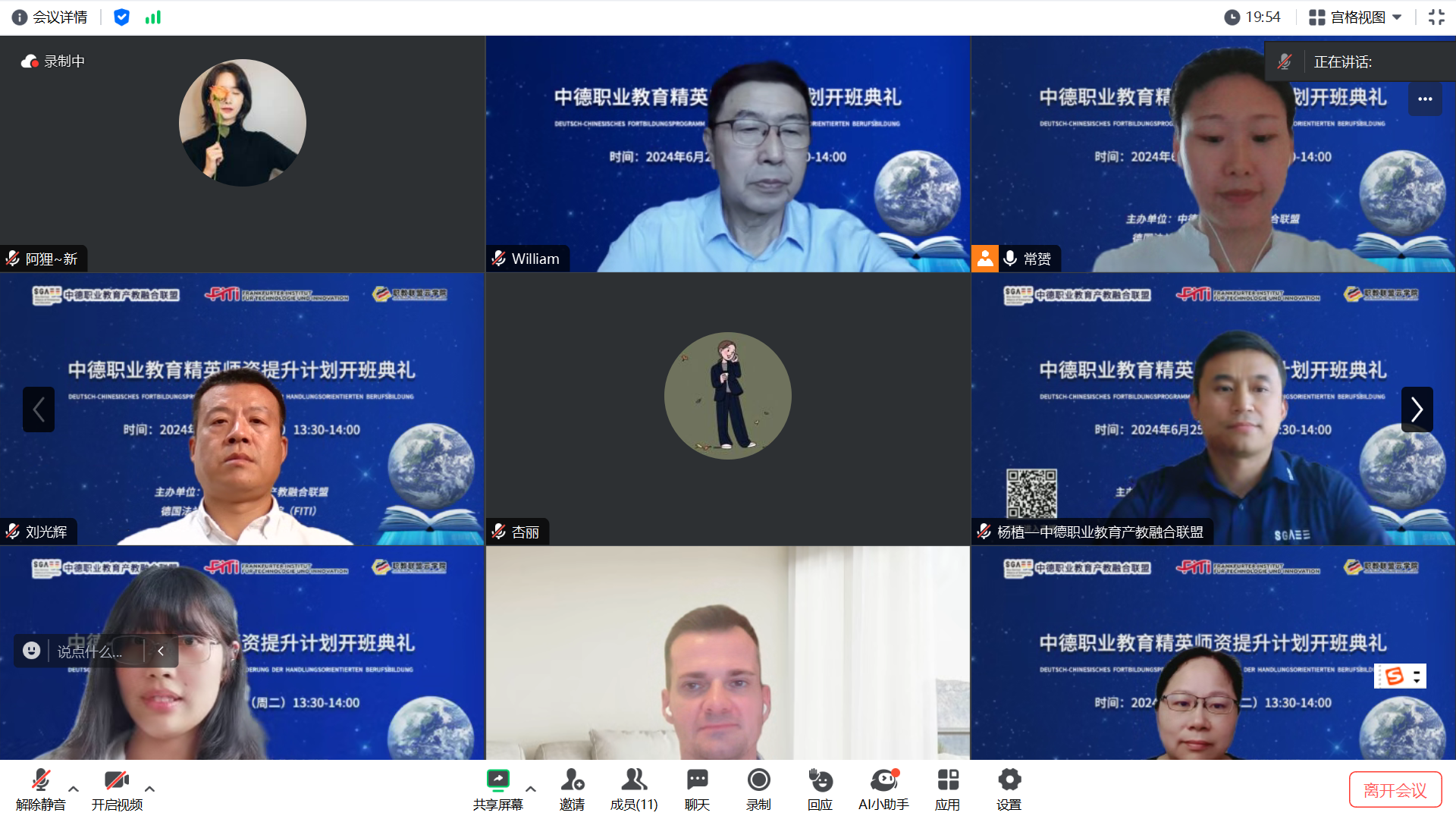Viewport: 1456px width, 819px height.
Task: Leave the meeting with 离开会议
Action: point(1395,790)
